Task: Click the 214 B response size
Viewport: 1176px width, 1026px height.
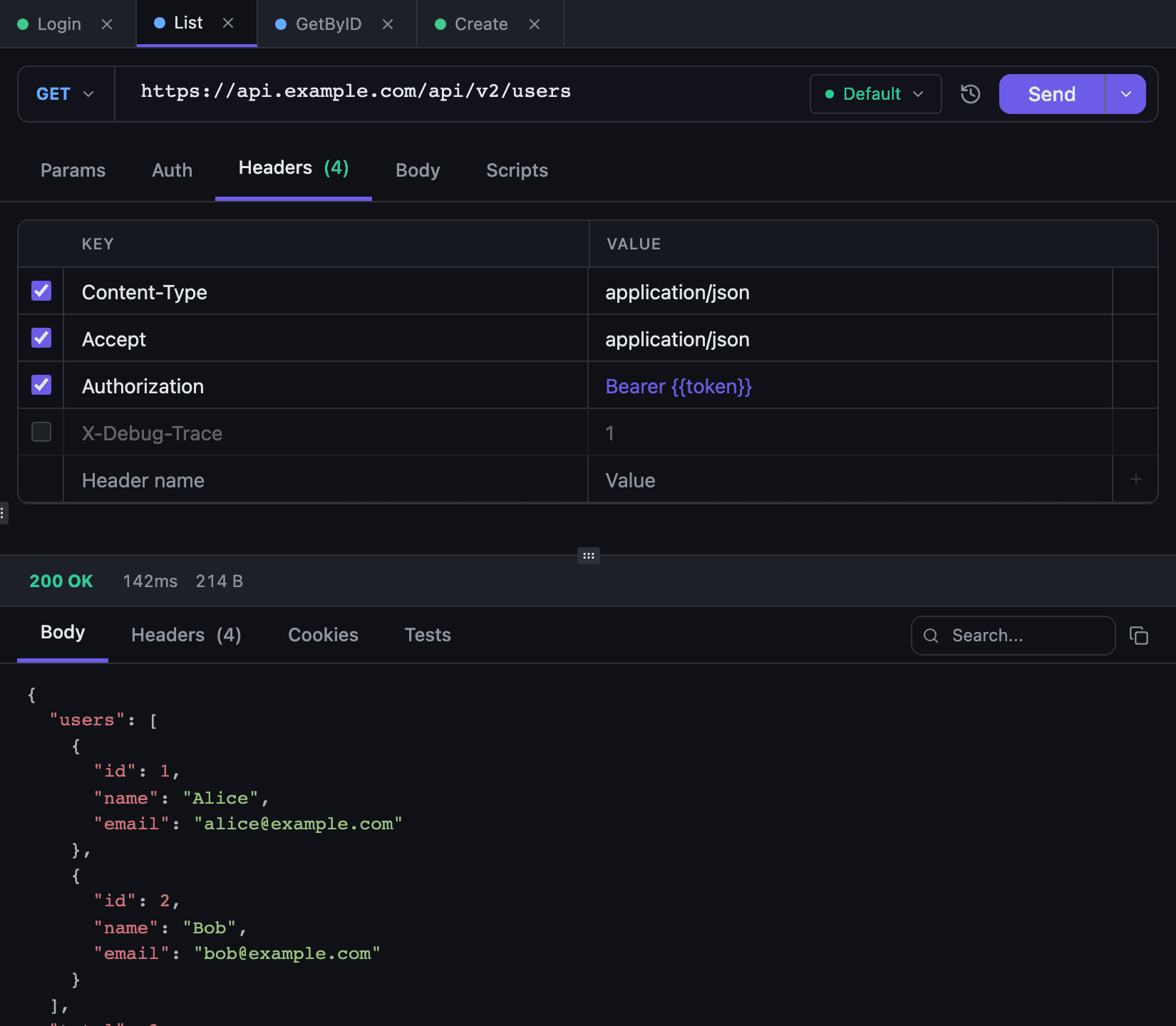Action: pos(220,581)
